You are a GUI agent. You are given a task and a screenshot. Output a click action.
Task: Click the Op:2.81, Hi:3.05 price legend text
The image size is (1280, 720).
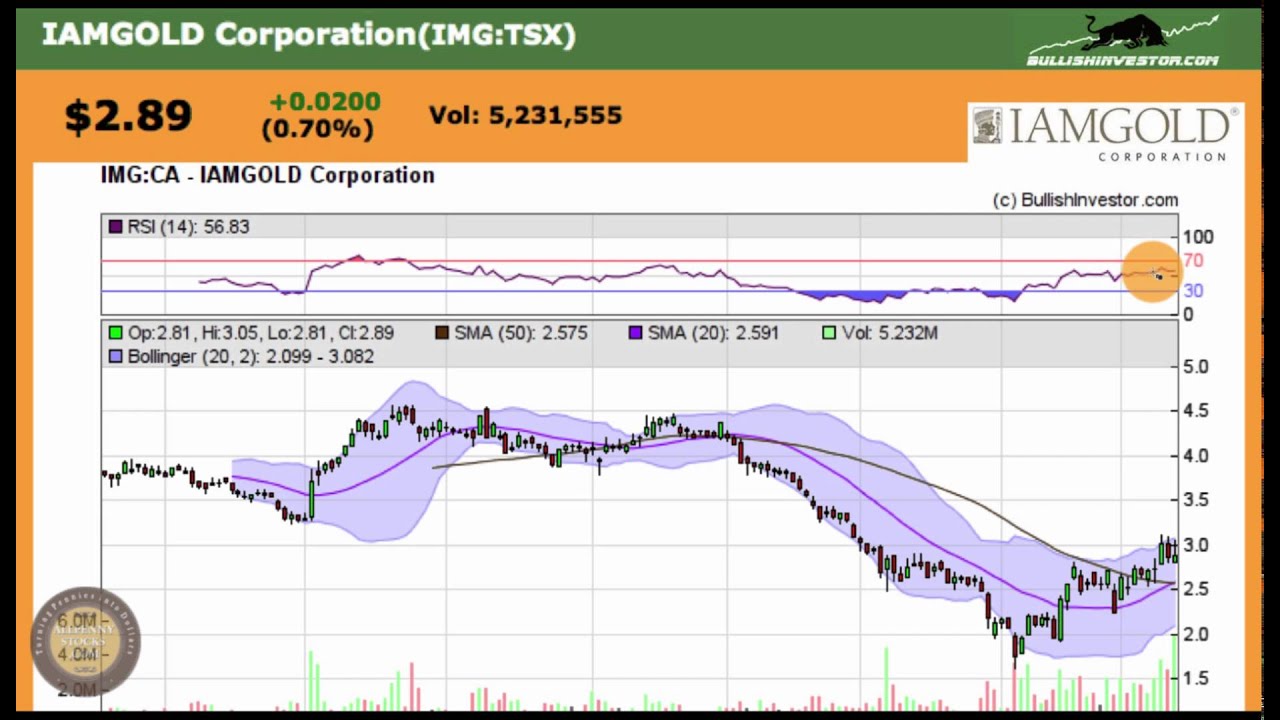(261, 333)
